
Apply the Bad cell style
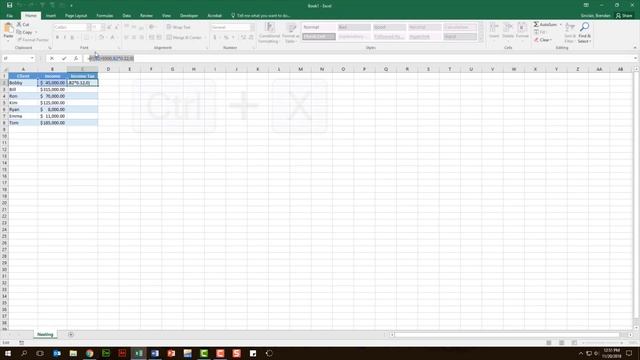tap(354, 27)
